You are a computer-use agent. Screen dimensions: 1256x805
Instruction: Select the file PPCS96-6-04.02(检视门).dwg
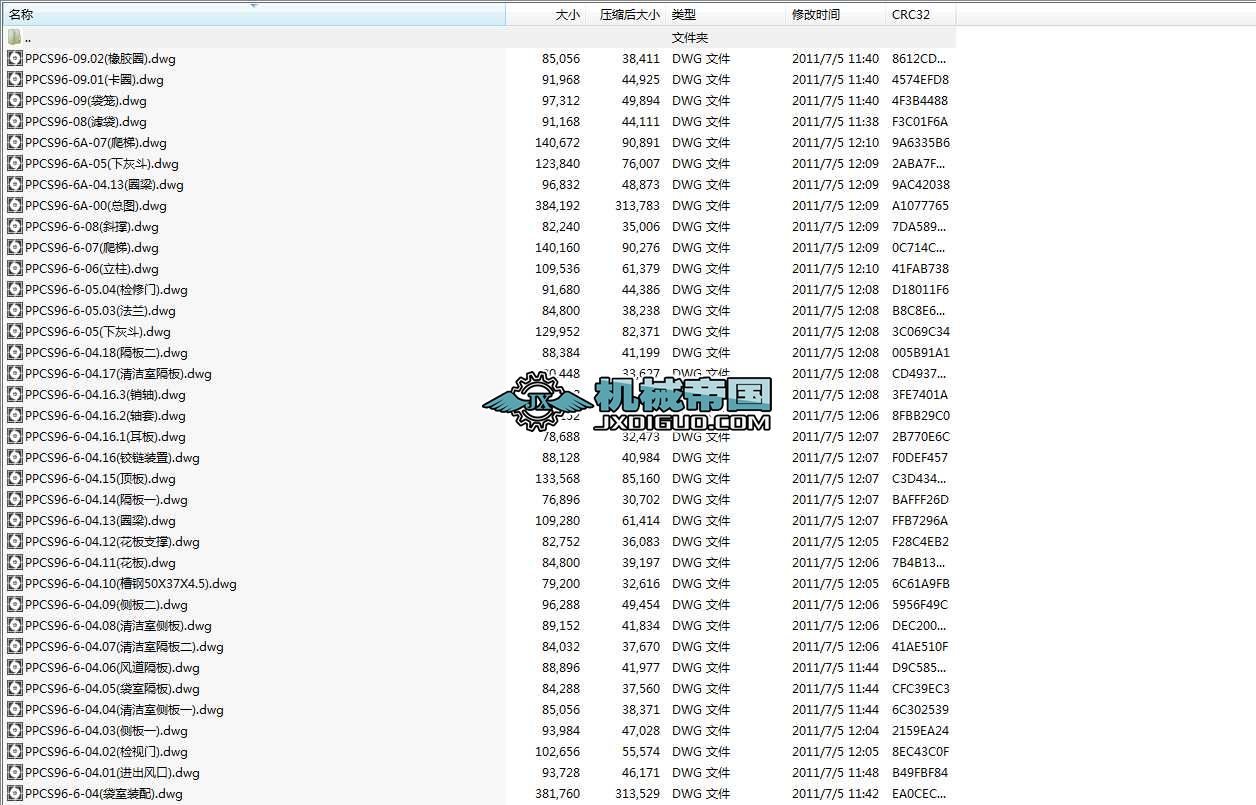pyautogui.click(x=14, y=751)
